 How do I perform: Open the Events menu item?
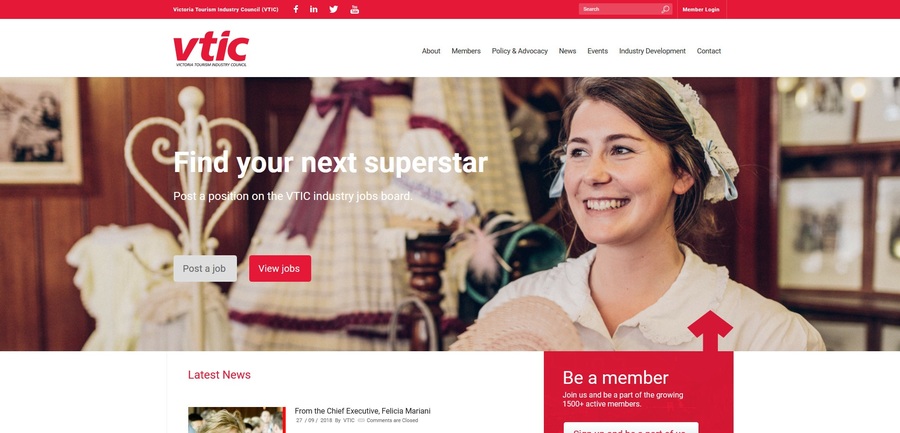coord(598,51)
